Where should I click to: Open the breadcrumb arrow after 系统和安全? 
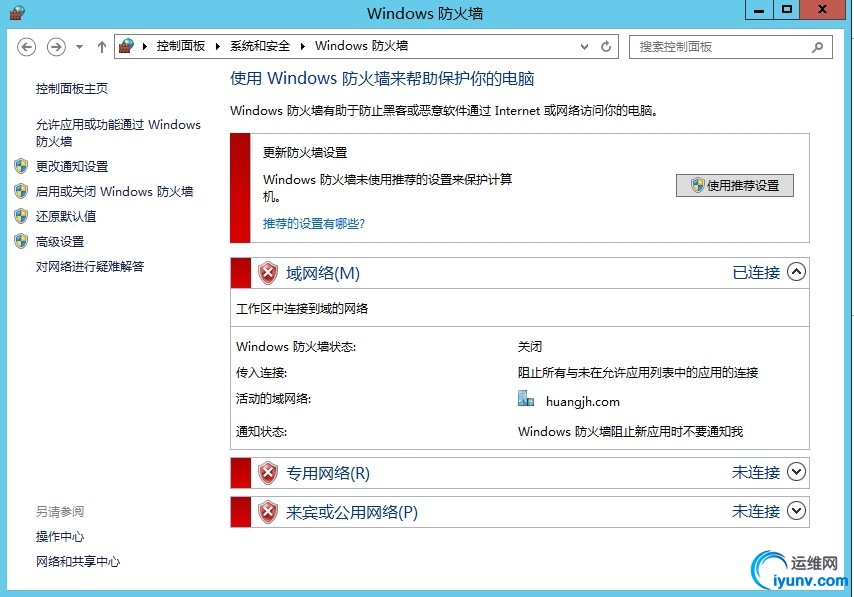[x=303, y=46]
